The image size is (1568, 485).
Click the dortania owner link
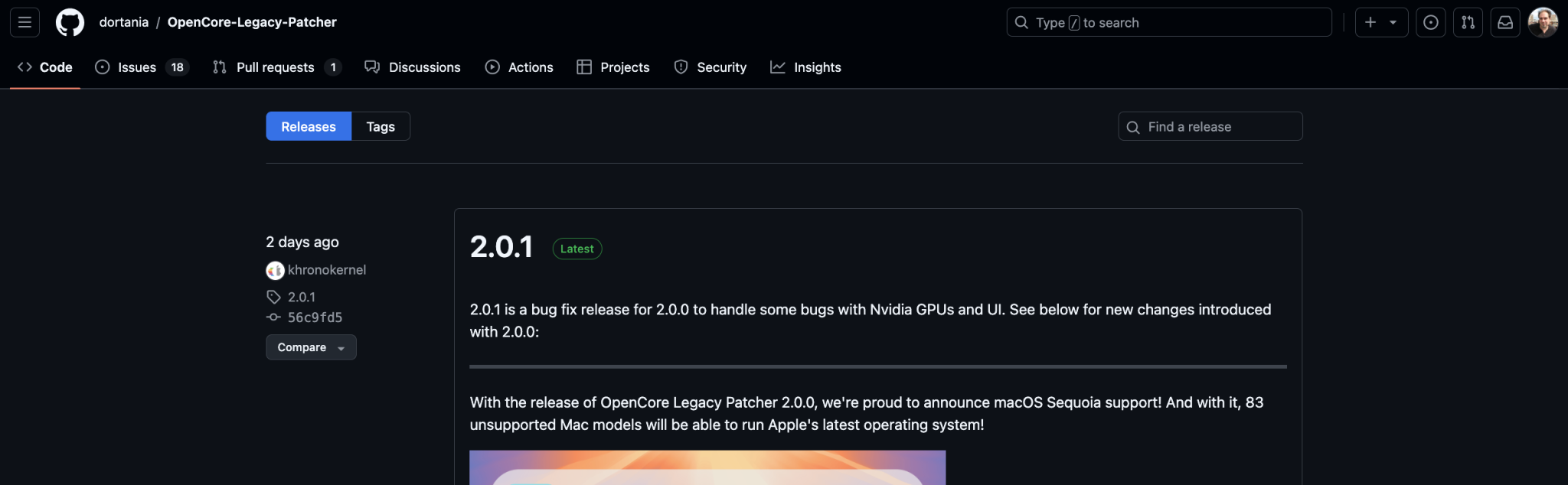(x=124, y=22)
